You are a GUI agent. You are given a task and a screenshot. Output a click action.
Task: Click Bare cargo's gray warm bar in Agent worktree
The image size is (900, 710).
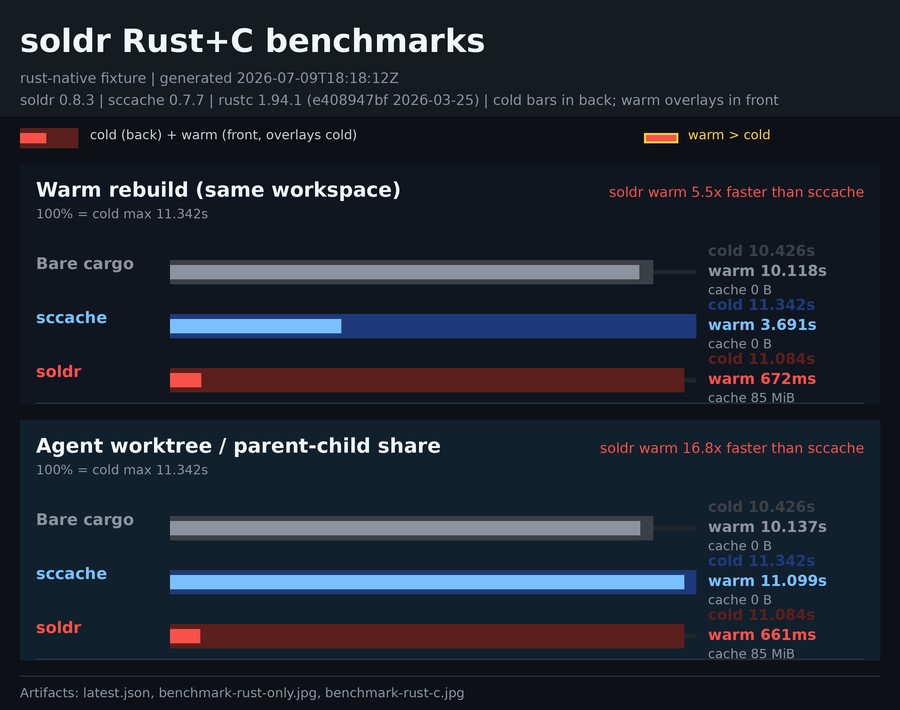click(405, 528)
